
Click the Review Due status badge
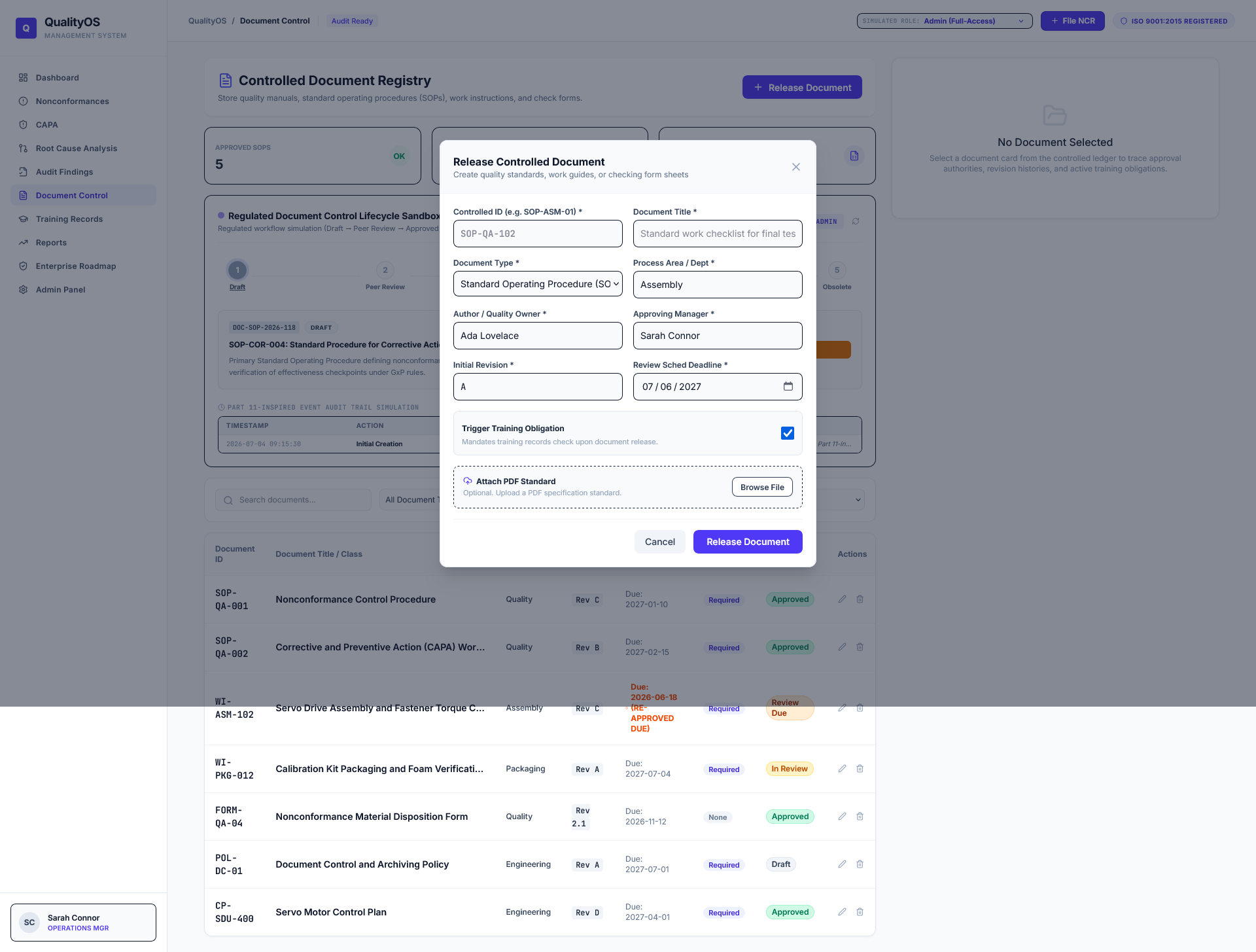point(790,708)
